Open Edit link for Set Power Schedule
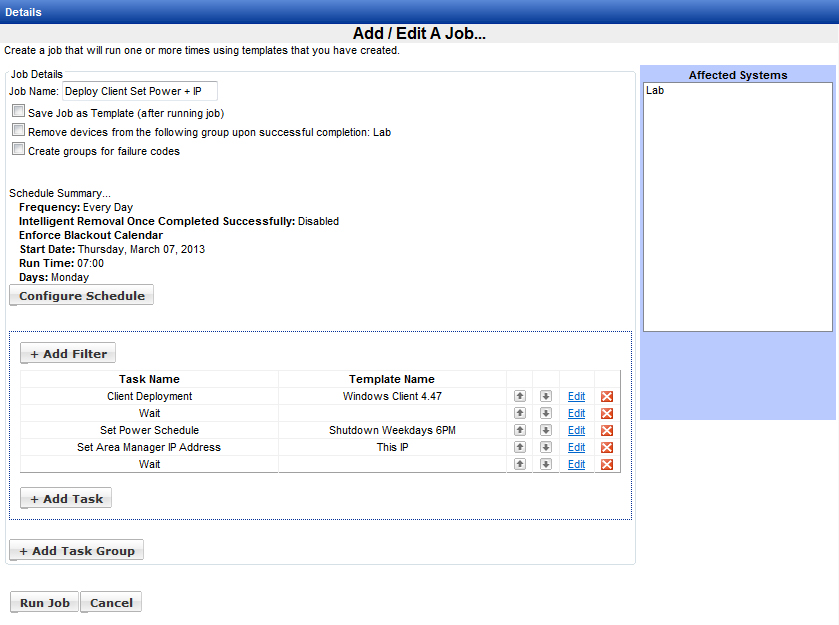 [x=576, y=431]
